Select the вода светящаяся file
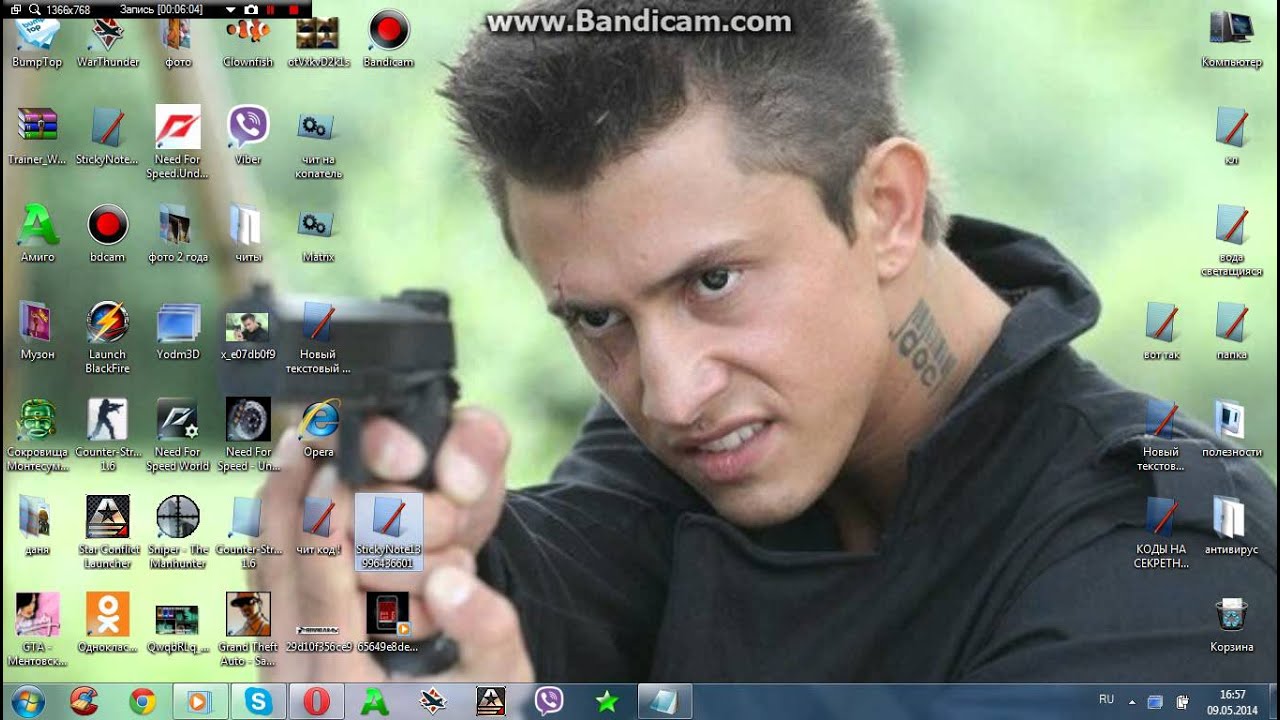This screenshot has width=1280, height=720. pyautogui.click(x=1231, y=240)
